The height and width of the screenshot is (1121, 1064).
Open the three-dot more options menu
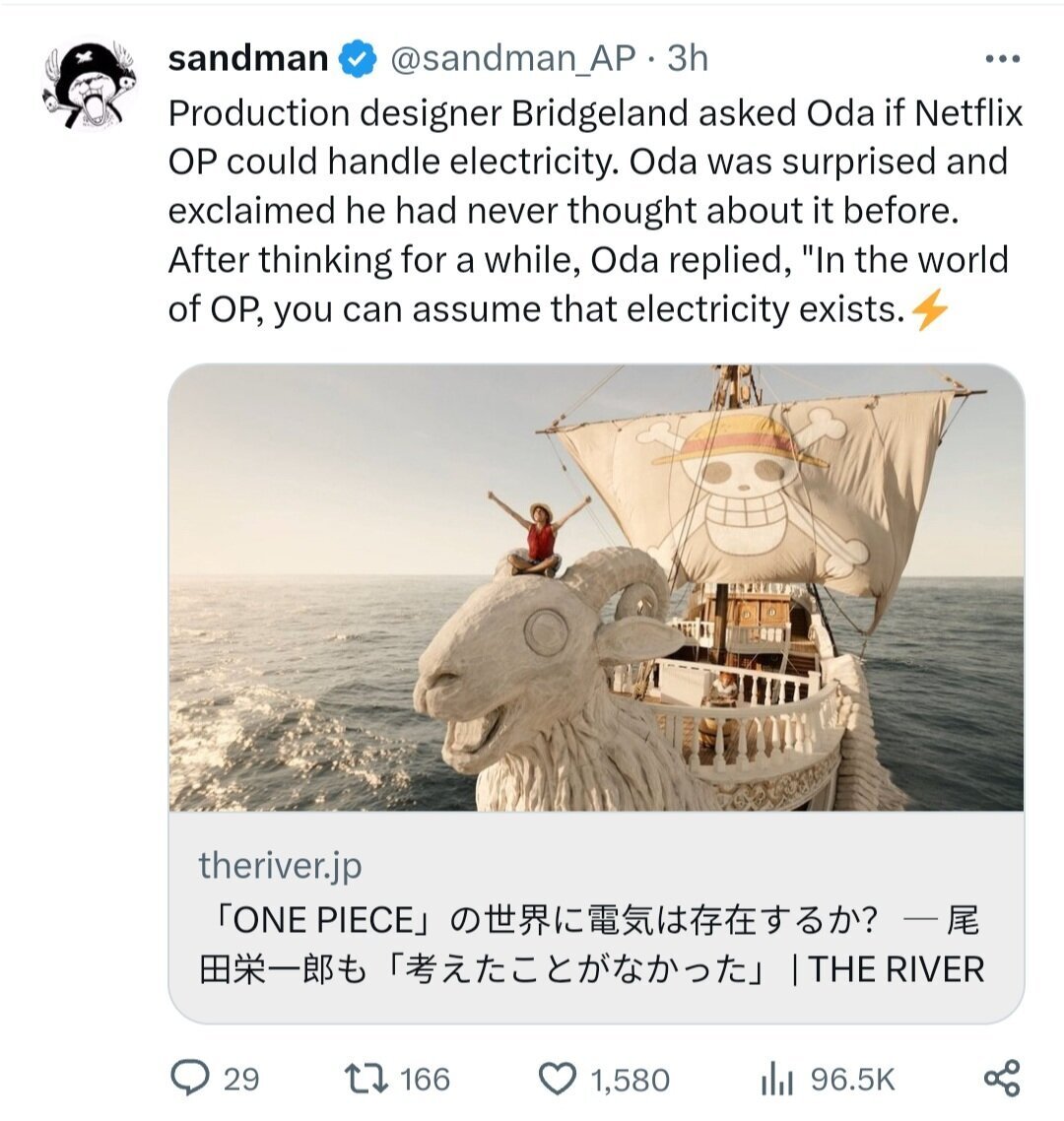pos(1002,60)
